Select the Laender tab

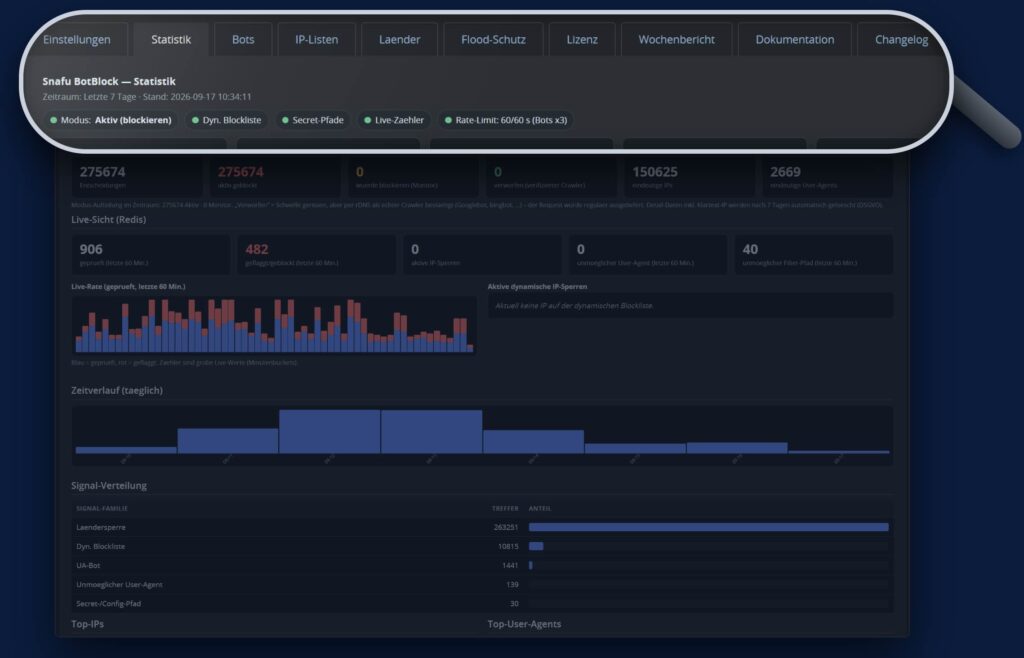tap(400, 40)
